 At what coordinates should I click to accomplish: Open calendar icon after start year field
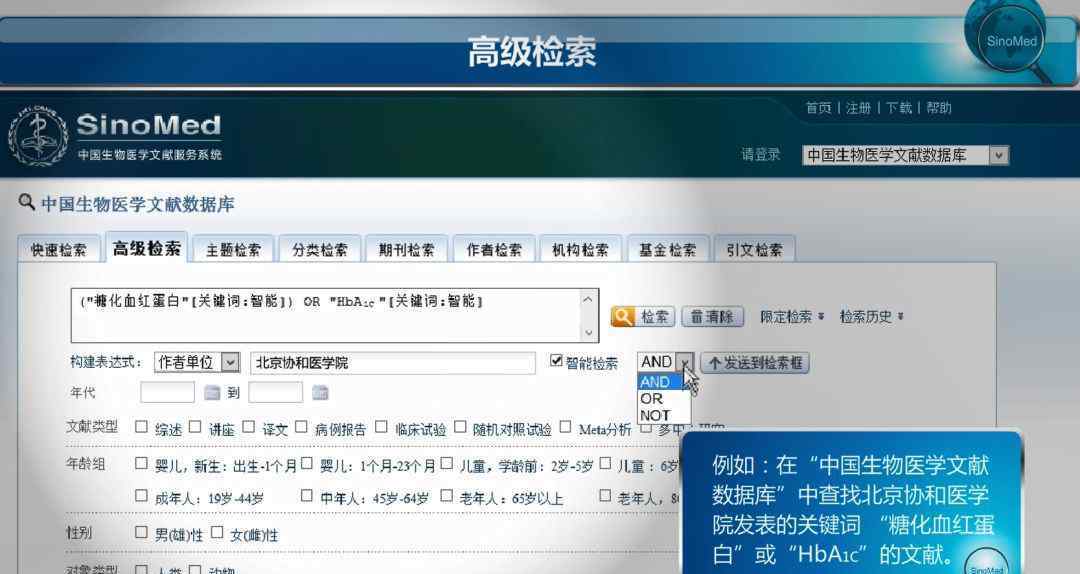[212, 393]
